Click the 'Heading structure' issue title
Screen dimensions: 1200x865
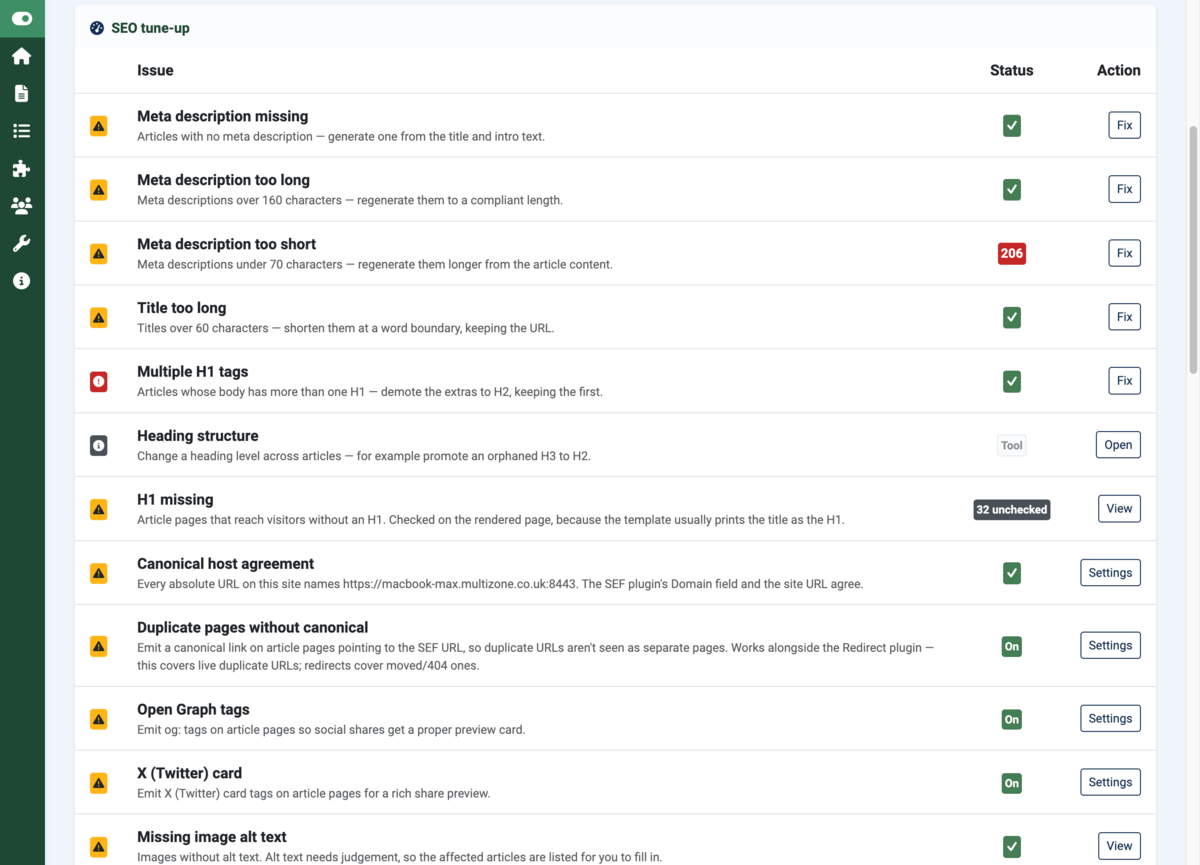198,436
